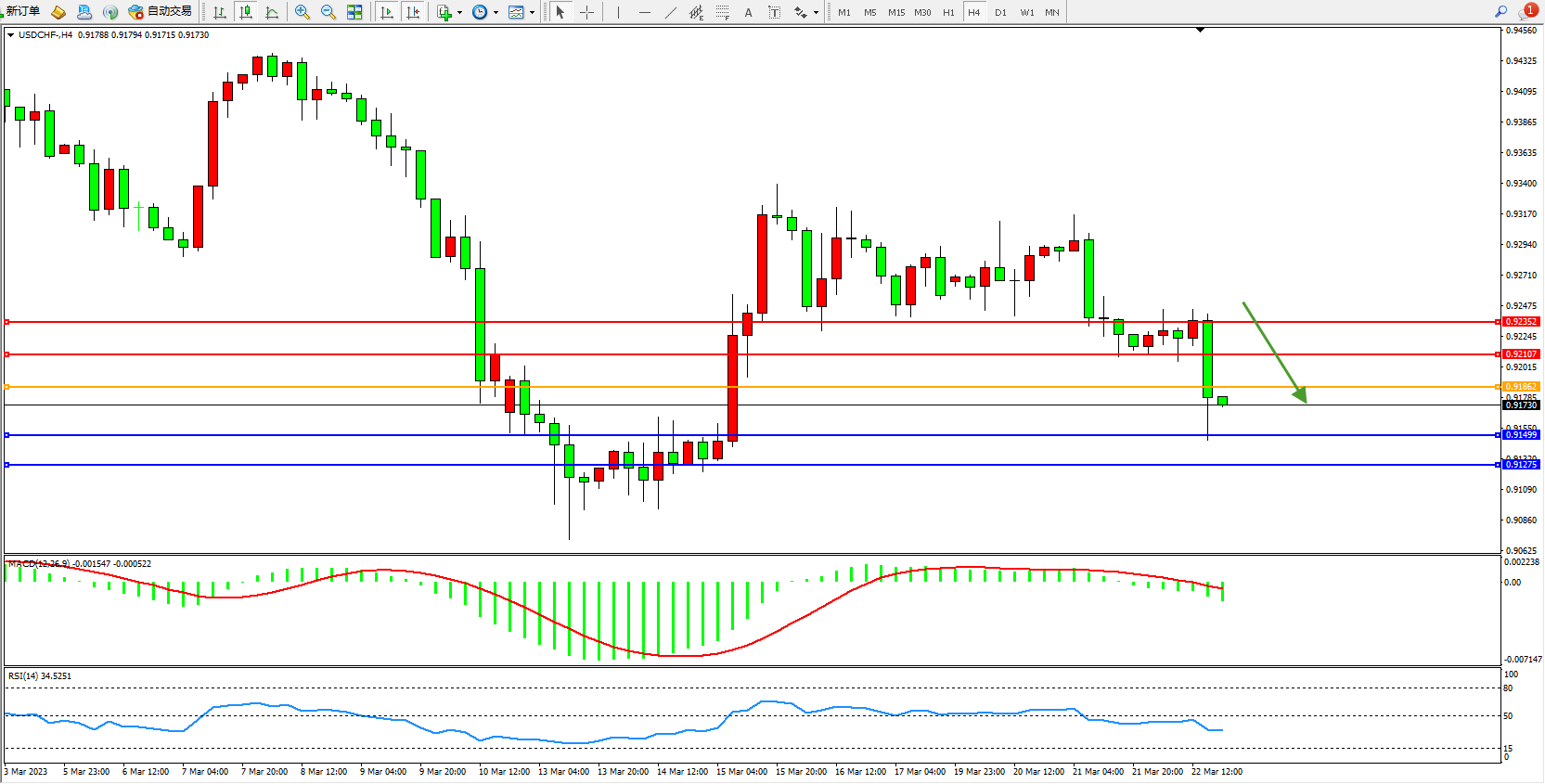The image size is (1545, 784).
Task: Pick the trendline drawing tool
Action: tap(671, 12)
